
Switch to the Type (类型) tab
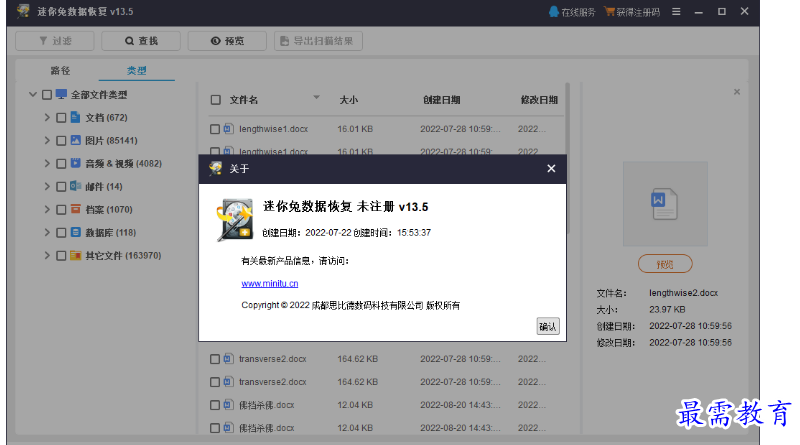(137, 70)
